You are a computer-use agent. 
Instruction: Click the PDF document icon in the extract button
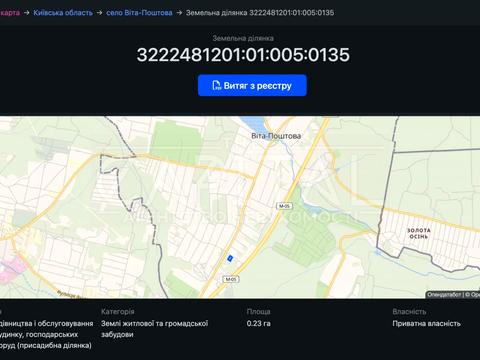click(x=217, y=85)
